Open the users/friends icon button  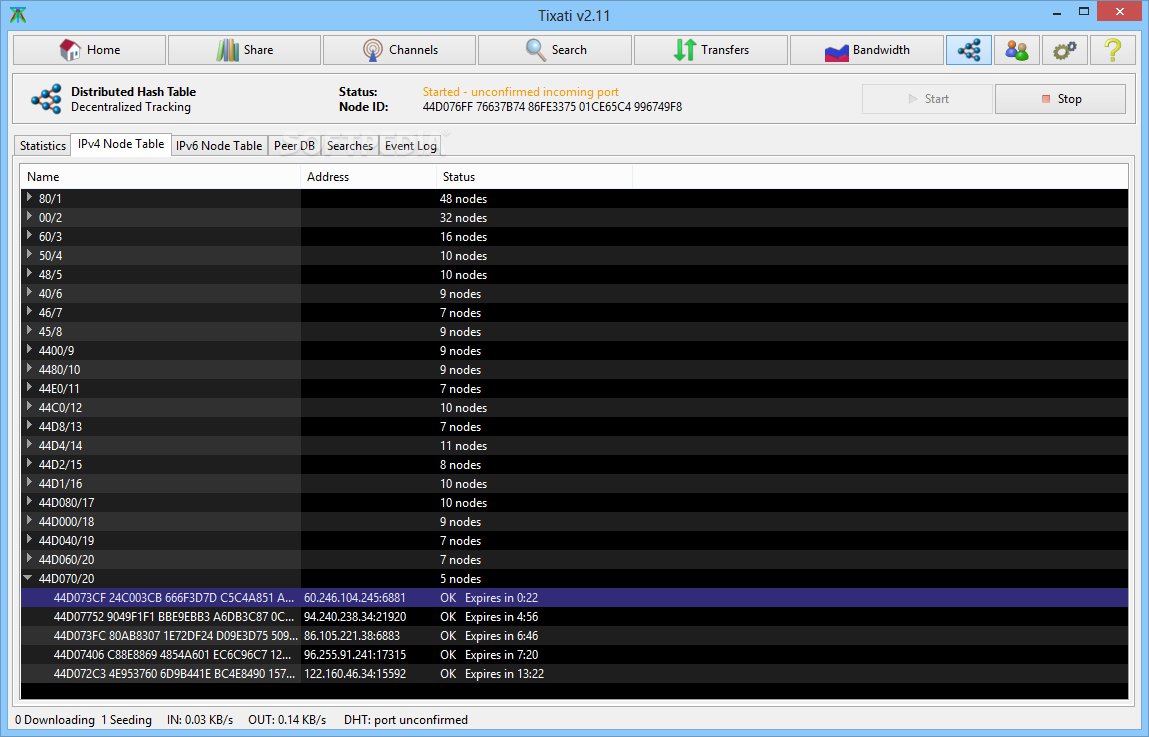coord(1016,50)
